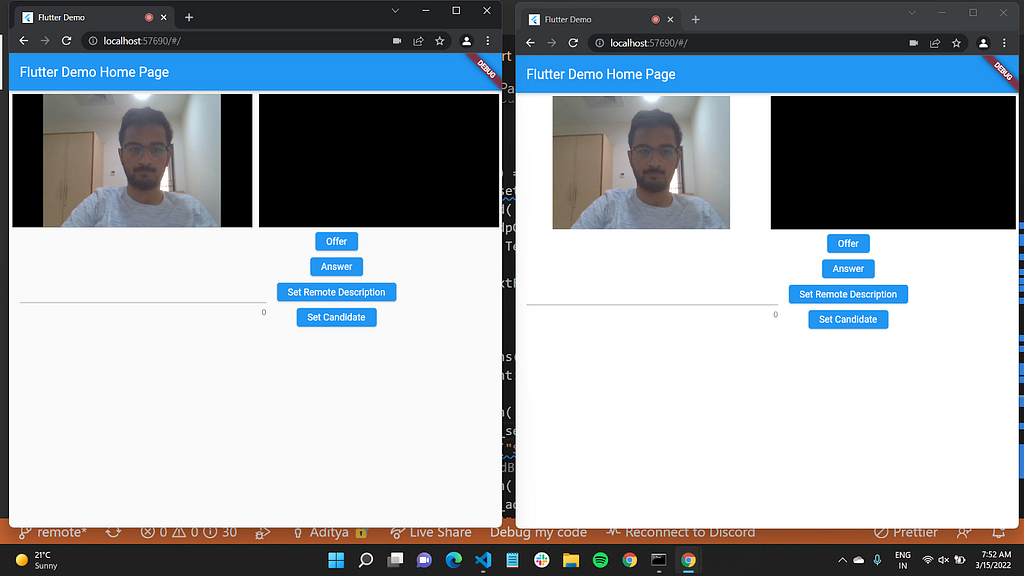Go back in right browser window
Screen dimensions: 1024x576
coord(530,42)
